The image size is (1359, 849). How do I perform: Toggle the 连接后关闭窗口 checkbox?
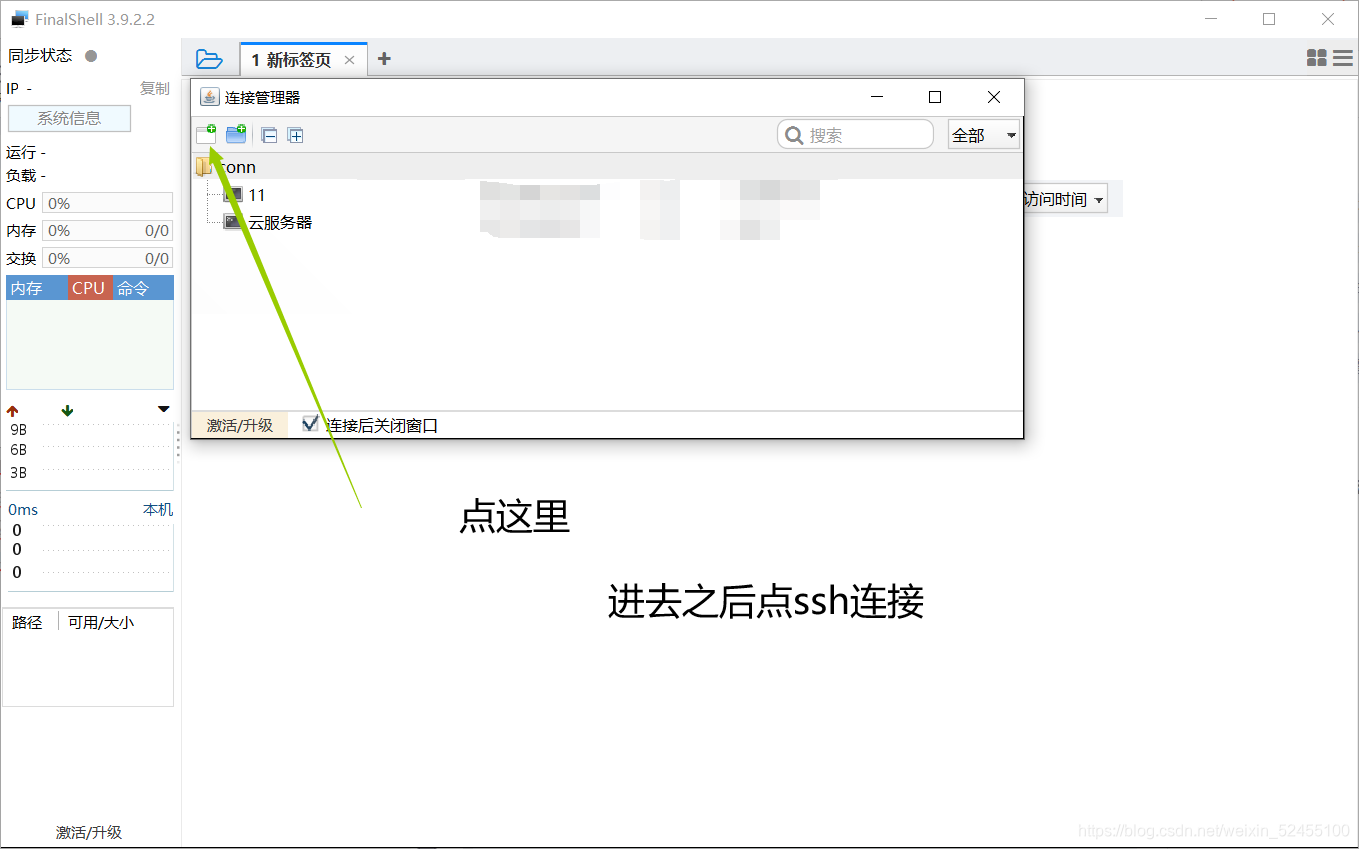(310, 424)
